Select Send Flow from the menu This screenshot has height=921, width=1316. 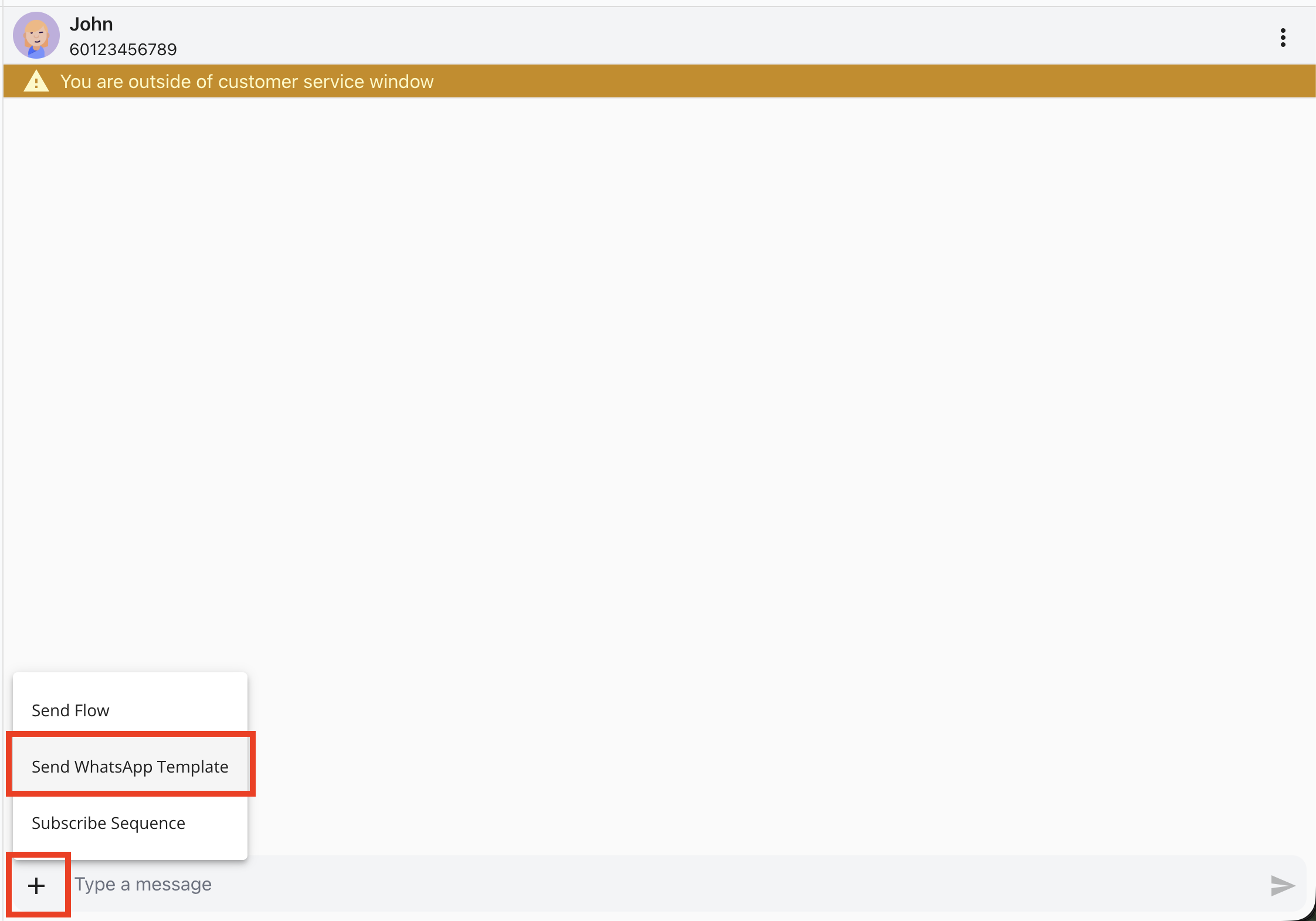[130, 710]
